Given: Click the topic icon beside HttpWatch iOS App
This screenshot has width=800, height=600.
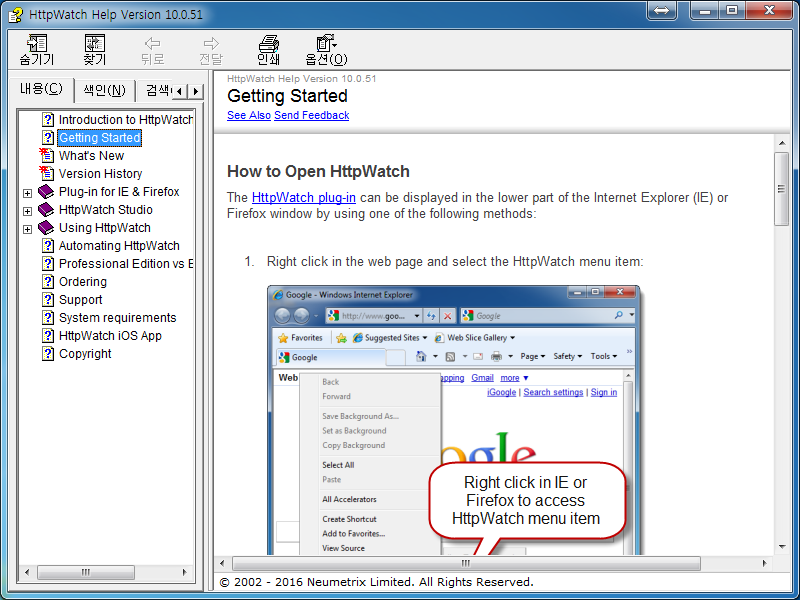Looking at the screenshot, I should 47,336.
